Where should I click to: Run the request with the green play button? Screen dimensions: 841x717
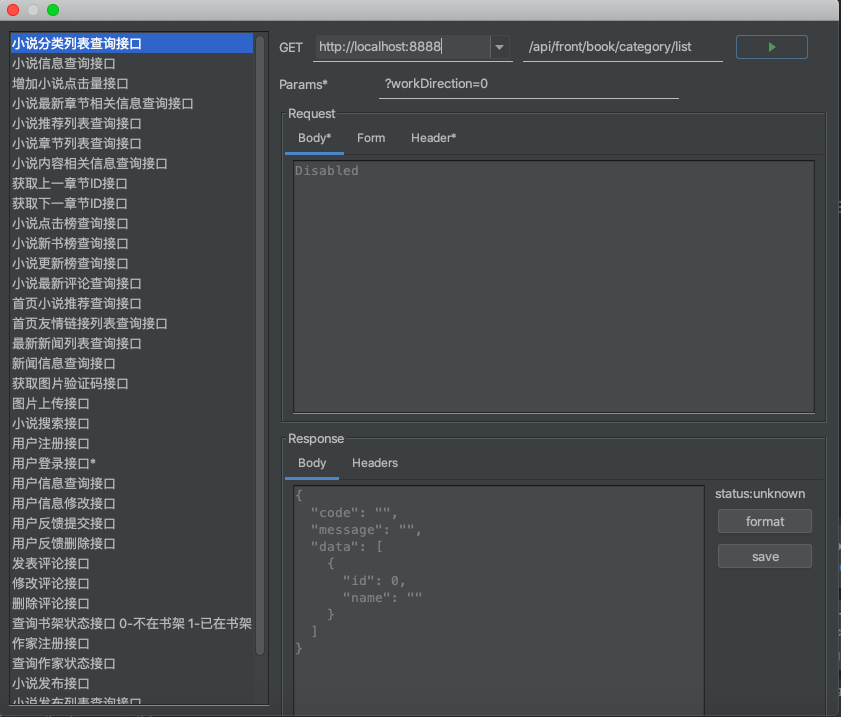[771, 47]
